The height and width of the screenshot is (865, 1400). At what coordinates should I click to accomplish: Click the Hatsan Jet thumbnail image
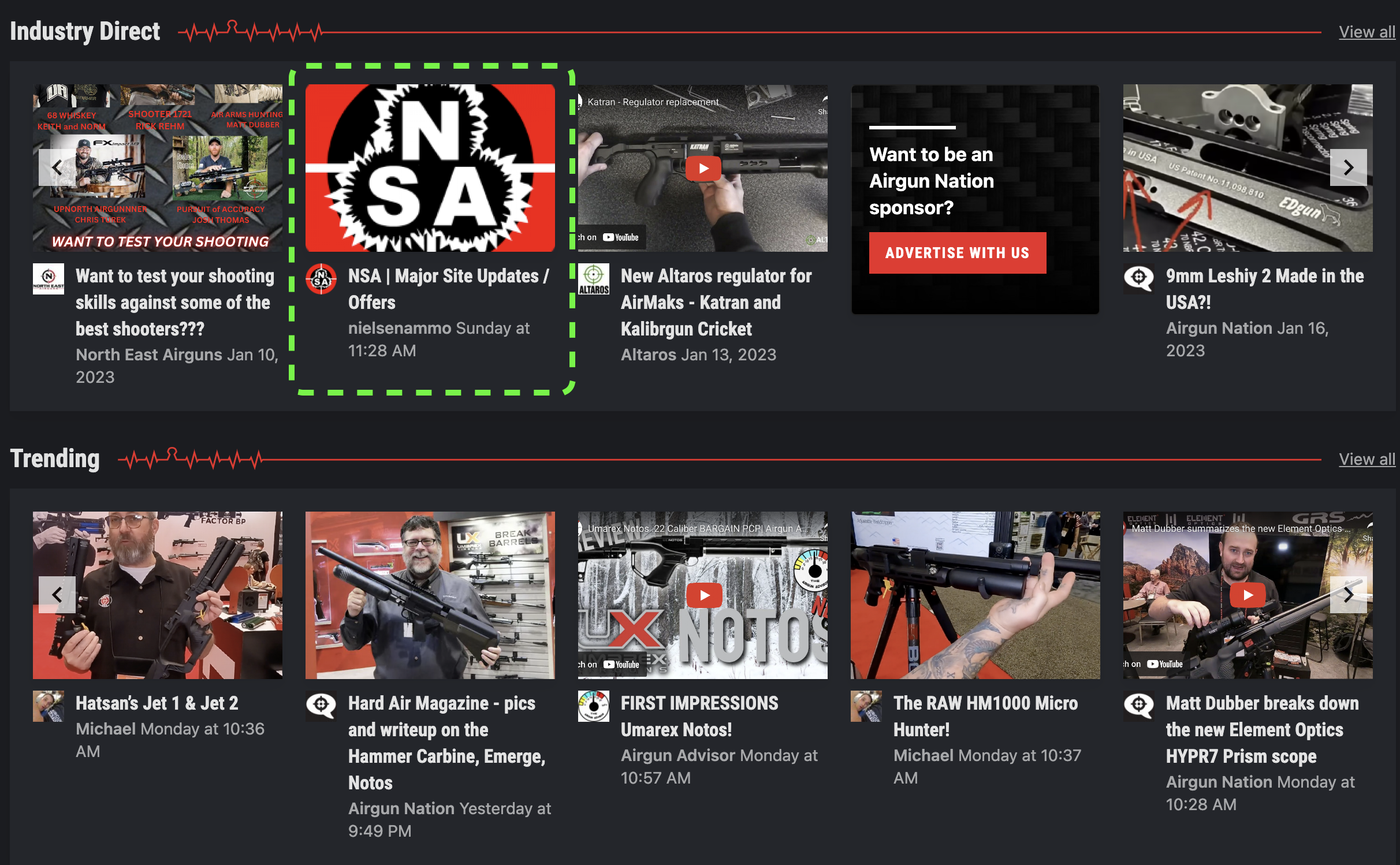click(x=158, y=595)
